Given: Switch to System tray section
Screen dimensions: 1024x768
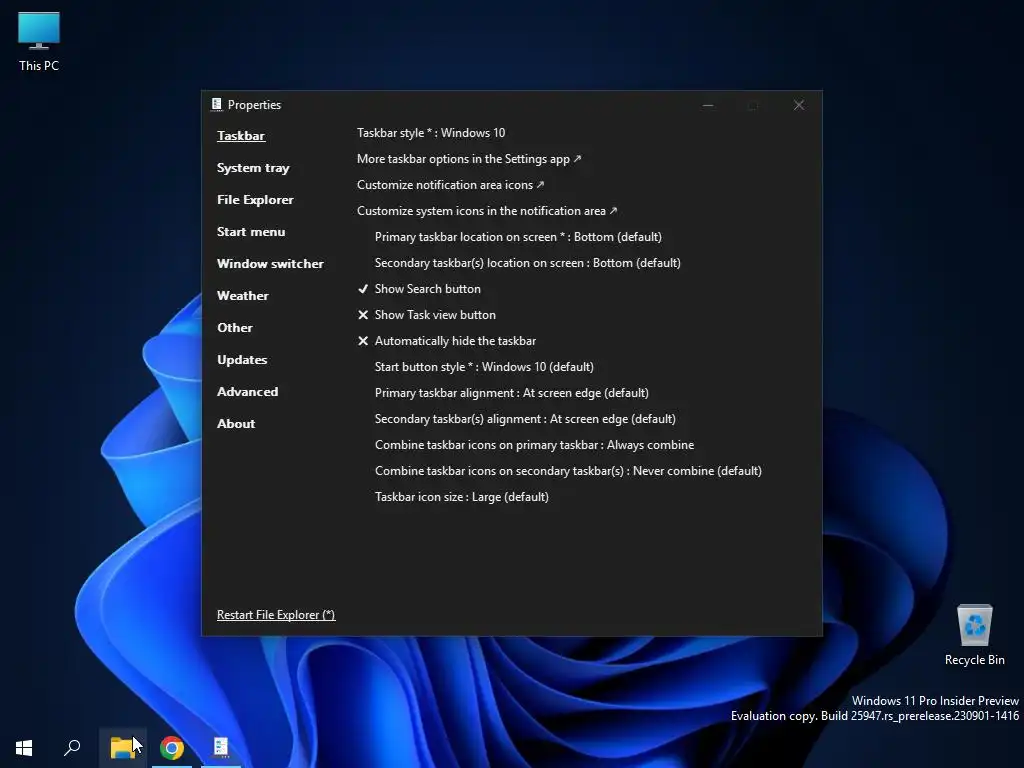Looking at the screenshot, I should 253,168.
